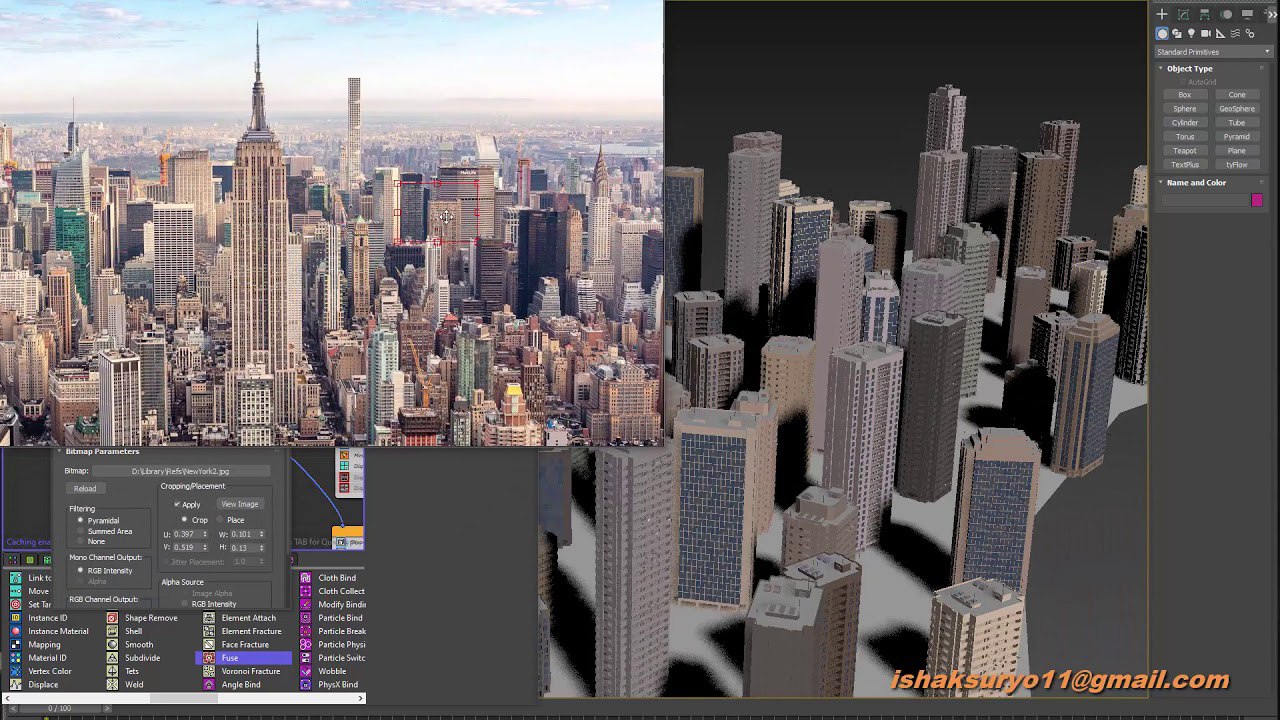This screenshot has width=1280, height=720.
Task: Click the magenta object color swatch
Action: (1257, 200)
